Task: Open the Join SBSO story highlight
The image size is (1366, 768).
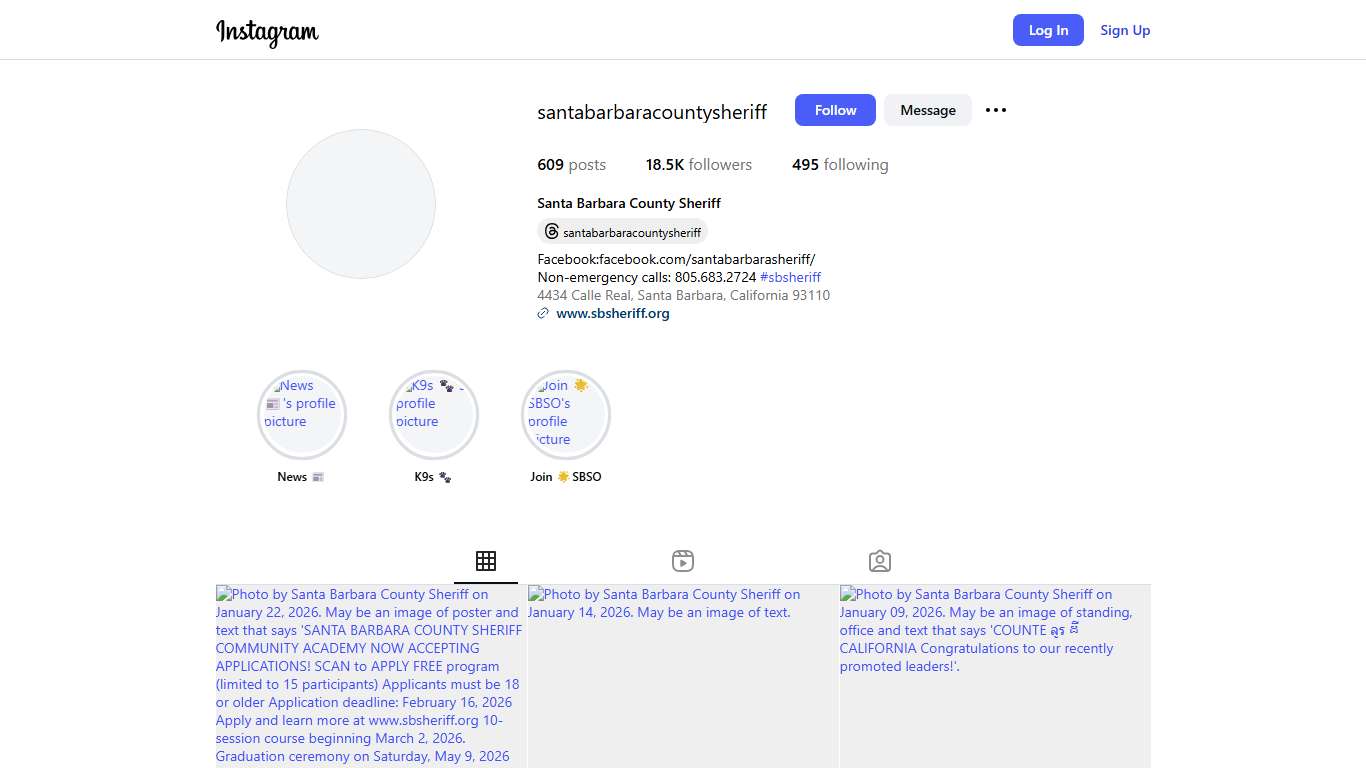Action: [x=565, y=414]
